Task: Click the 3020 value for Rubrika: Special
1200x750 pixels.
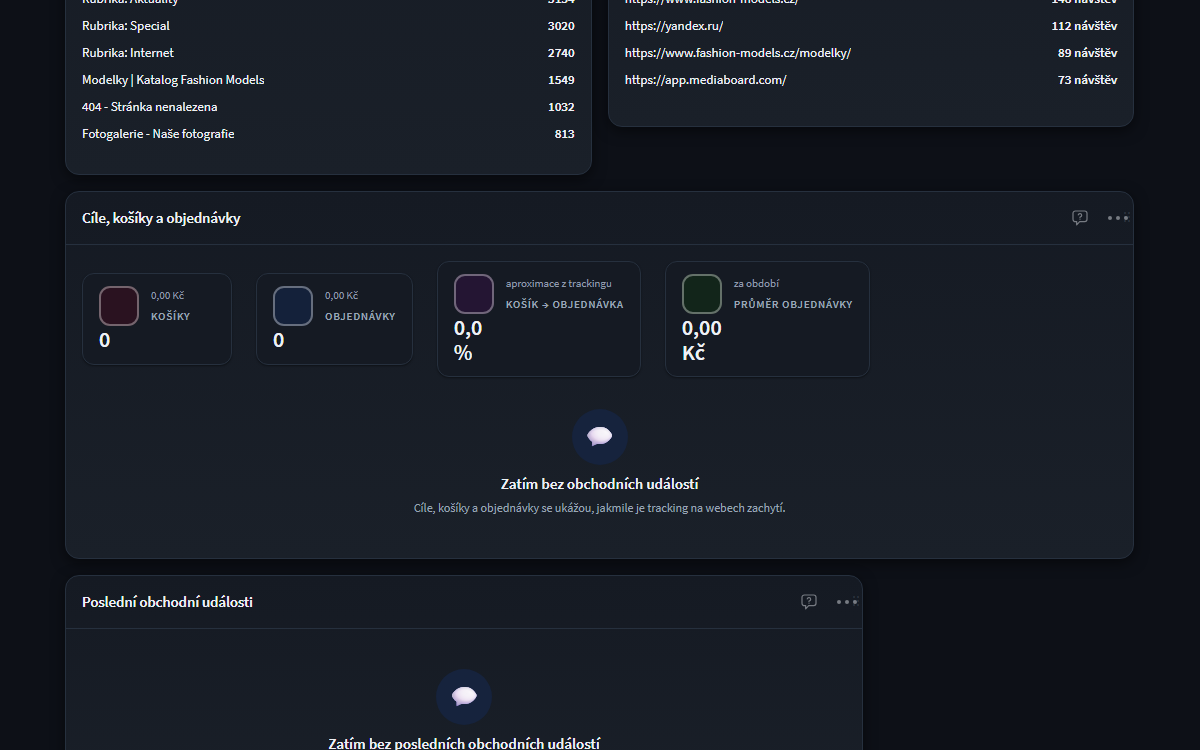Action: tap(561, 26)
